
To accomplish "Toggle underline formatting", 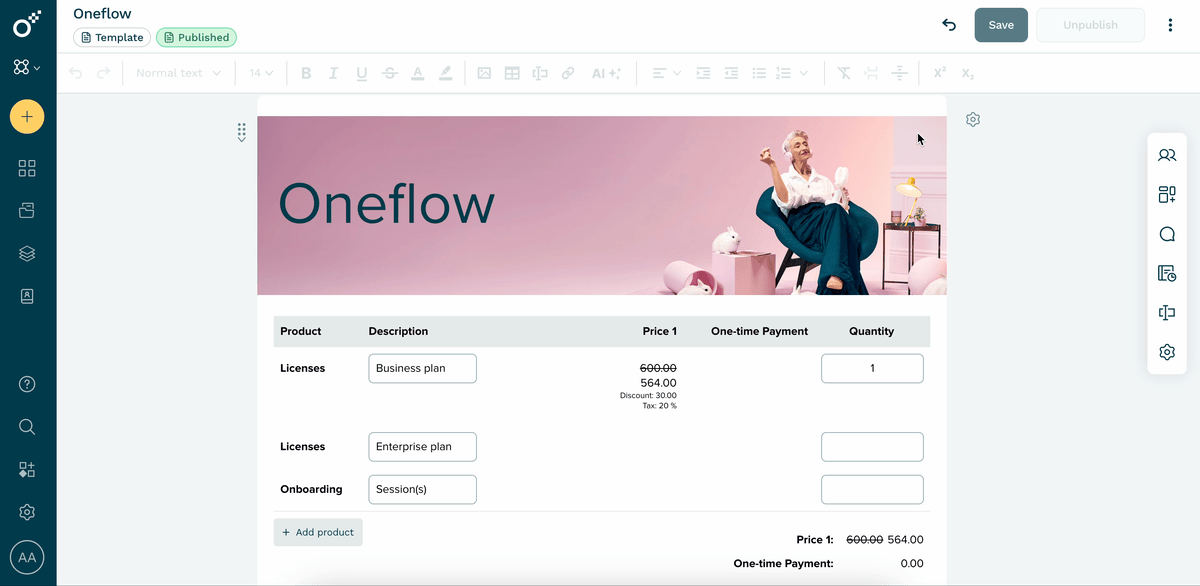I will pos(361,73).
